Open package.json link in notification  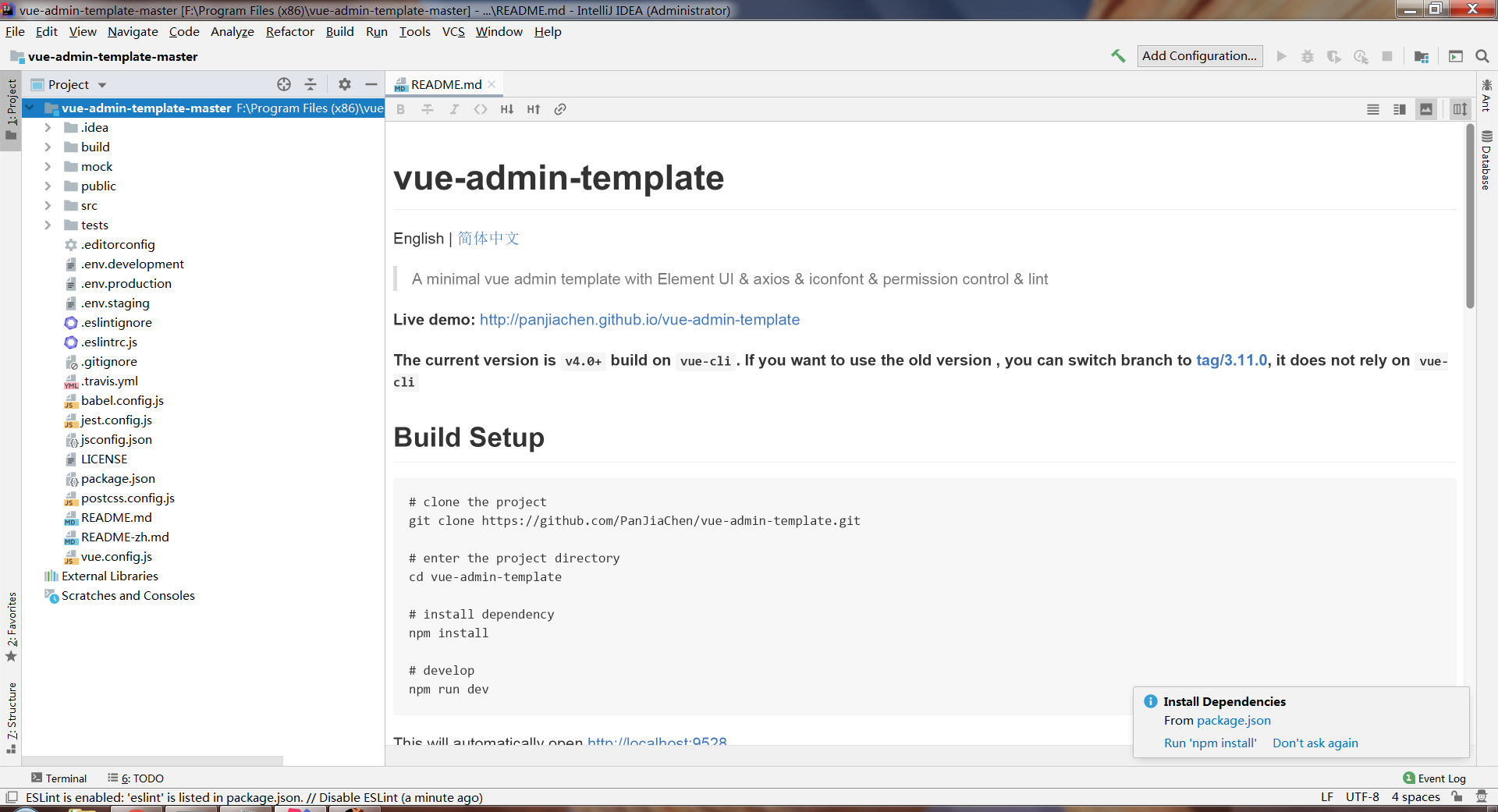point(1234,721)
